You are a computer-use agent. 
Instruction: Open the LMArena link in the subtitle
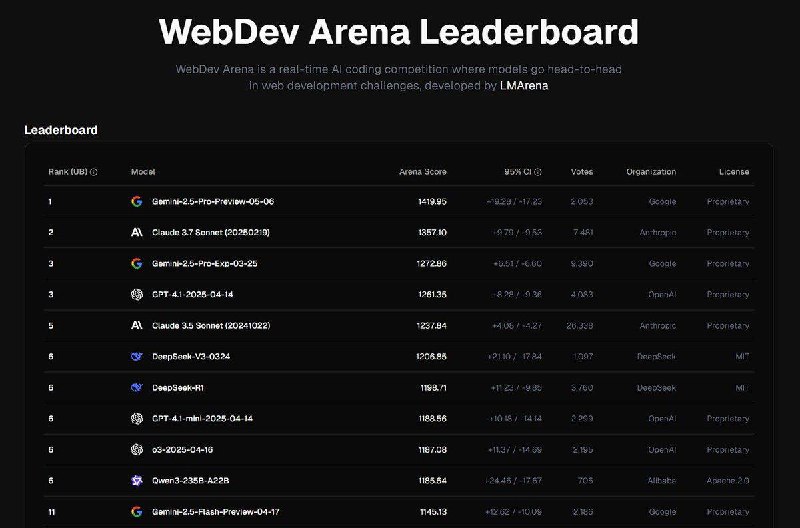point(524,86)
